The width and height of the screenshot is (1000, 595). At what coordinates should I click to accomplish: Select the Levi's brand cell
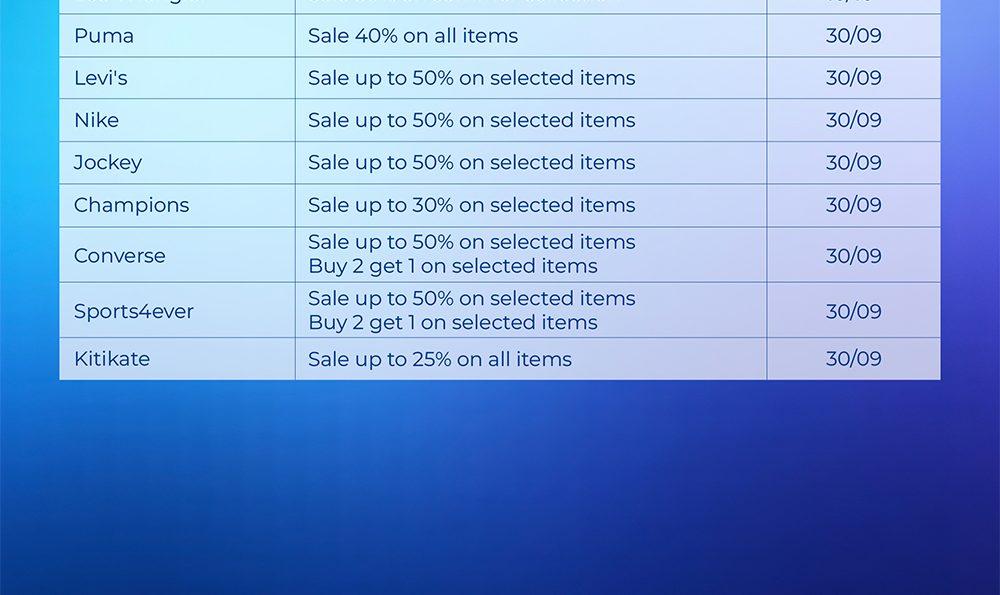coord(102,78)
